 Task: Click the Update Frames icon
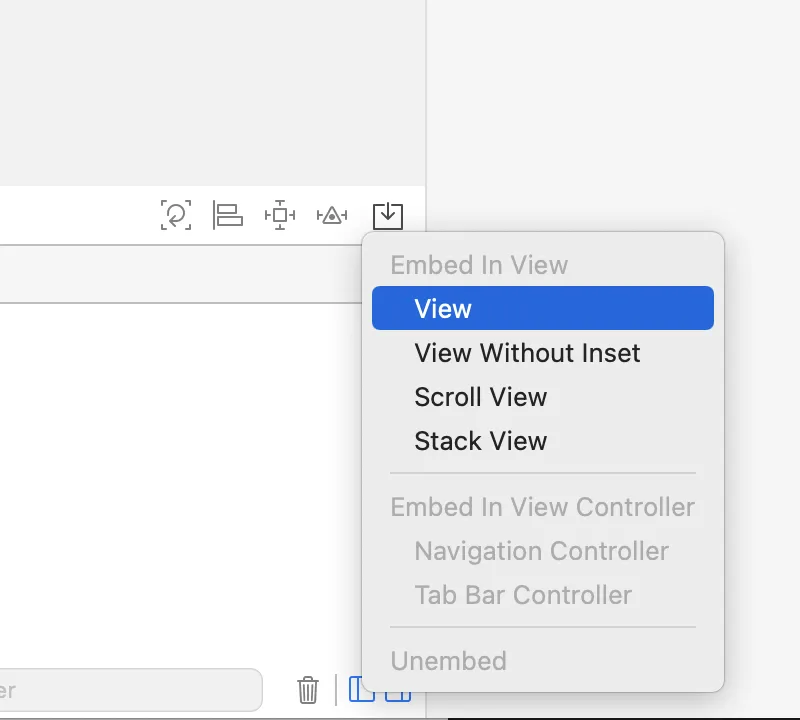(176, 215)
